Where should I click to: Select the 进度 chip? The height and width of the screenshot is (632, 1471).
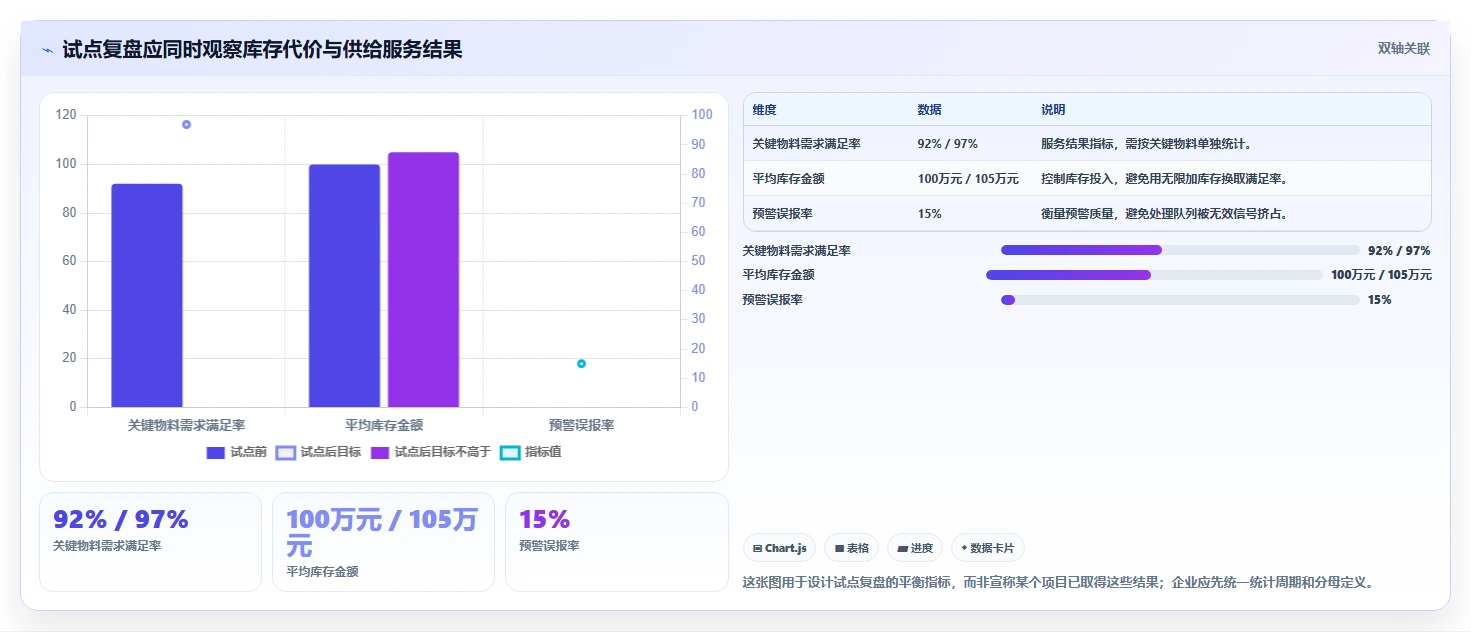(915, 548)
